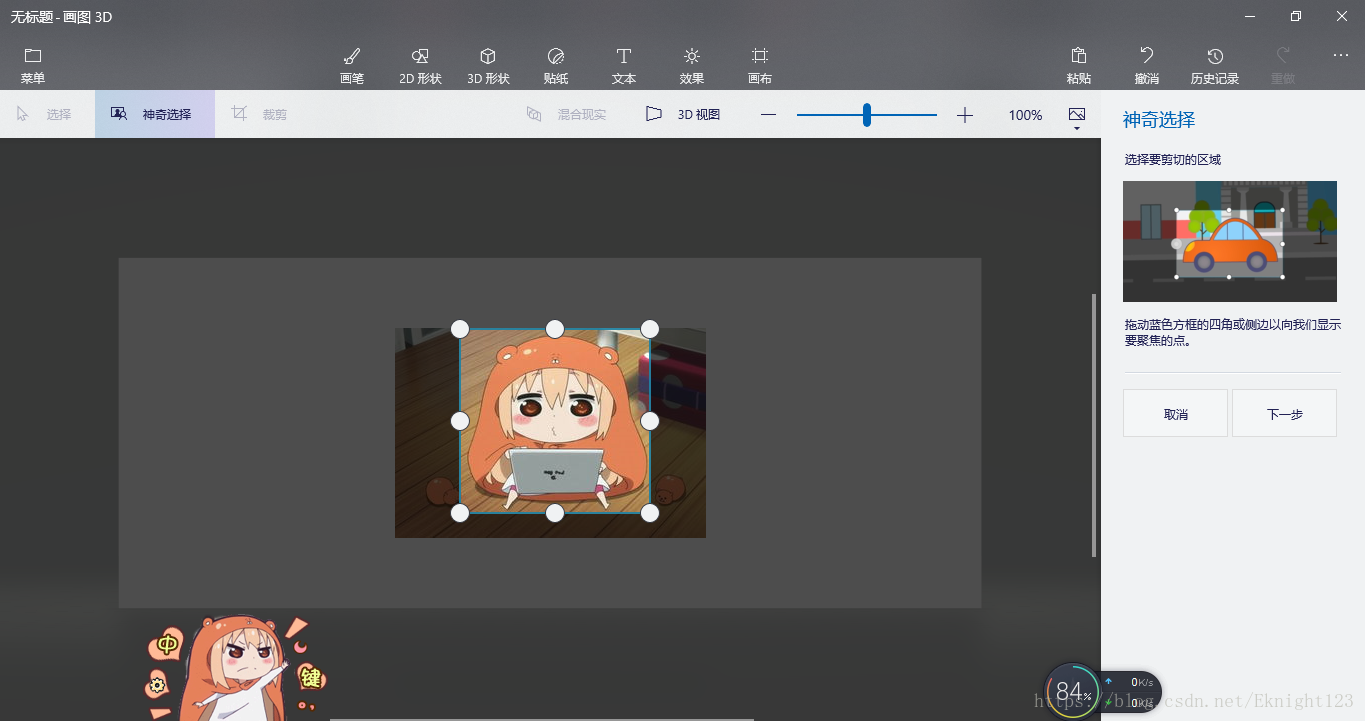Image resolution: width=1365 pixels, height=721 pixels.
Task: Toggle the 3D 视图 view
Action: [x=683, y=114]
